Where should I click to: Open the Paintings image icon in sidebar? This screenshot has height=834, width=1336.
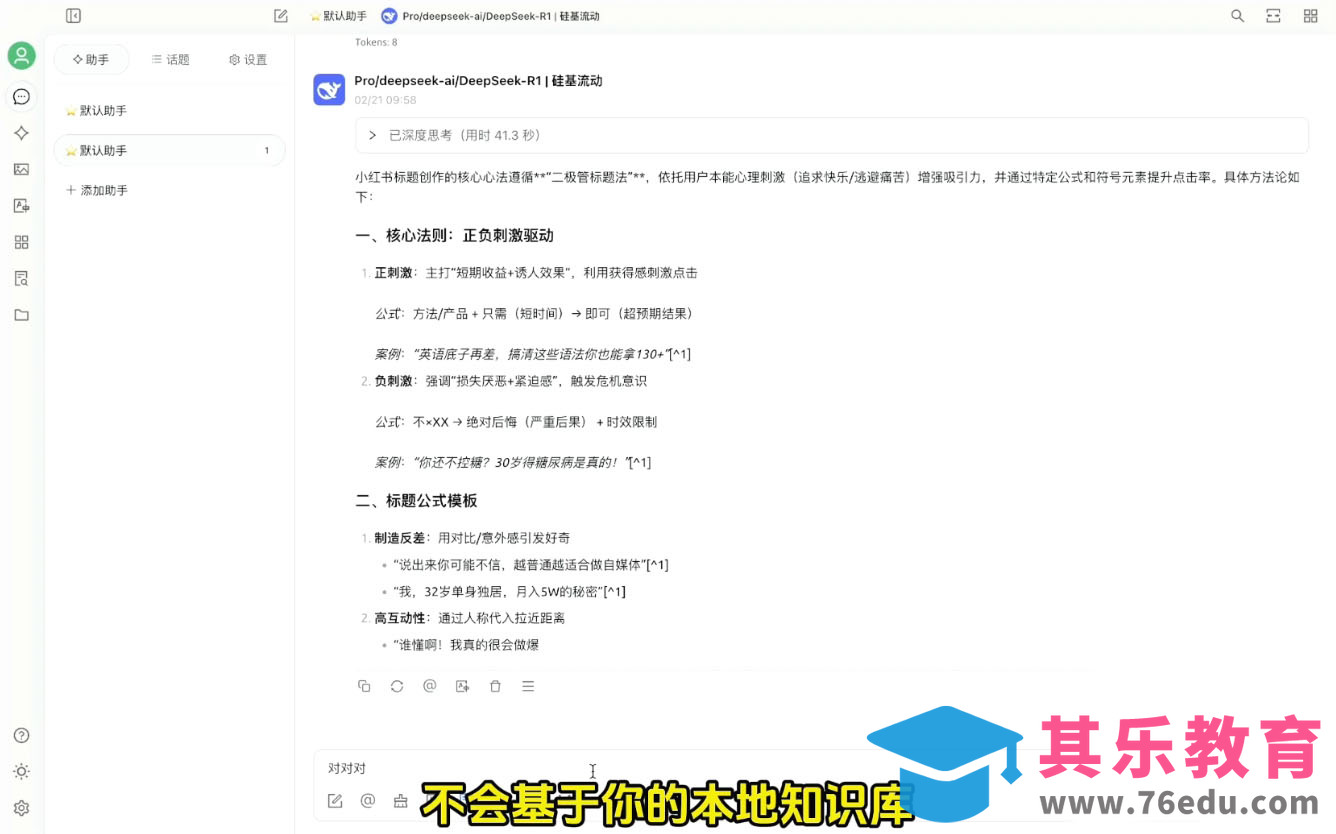point(21,169)
